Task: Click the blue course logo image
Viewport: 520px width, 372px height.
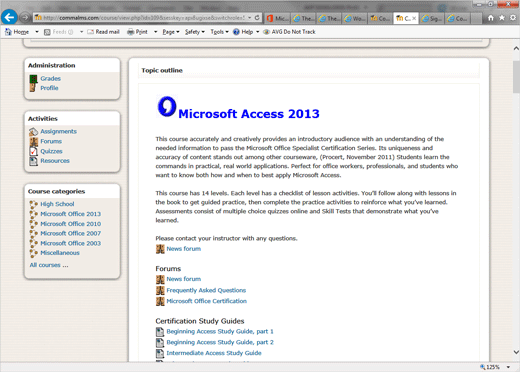Action: (x=166, y=106)
